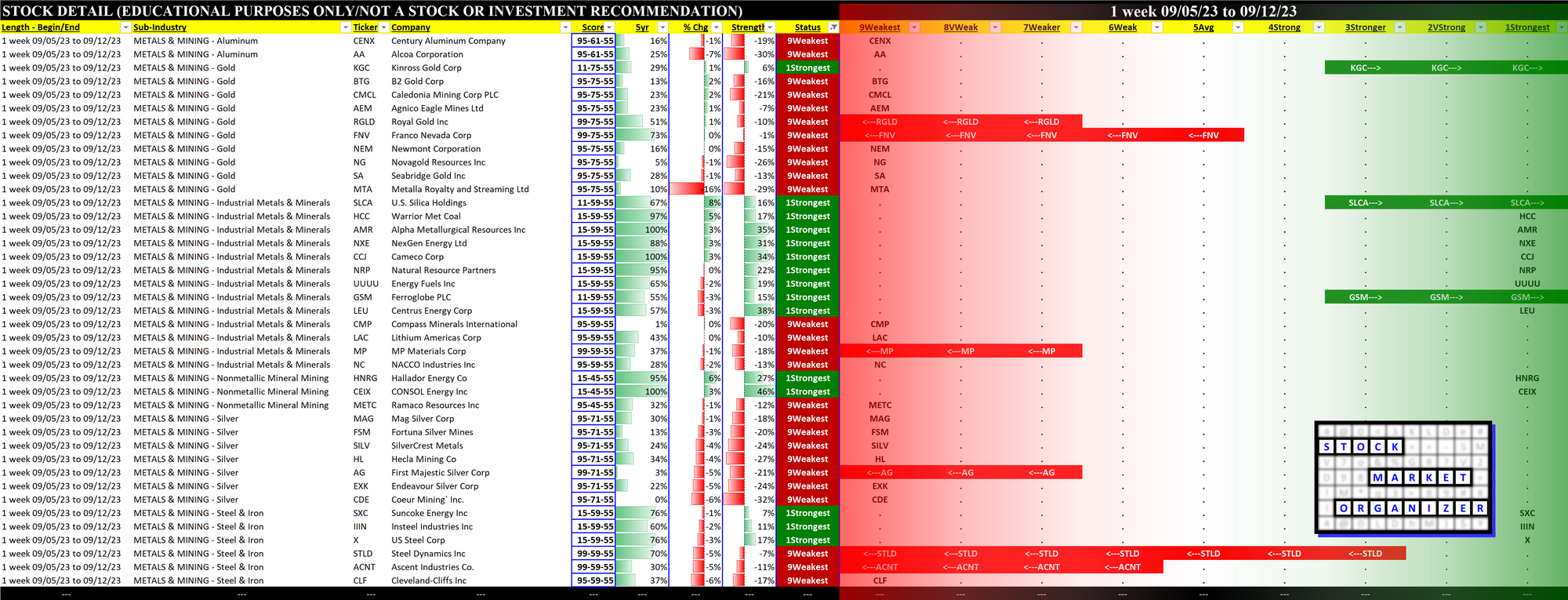Open 6Weak column filter dropdown
The width and height of the screenshot is (1568, 600).
1157,27
